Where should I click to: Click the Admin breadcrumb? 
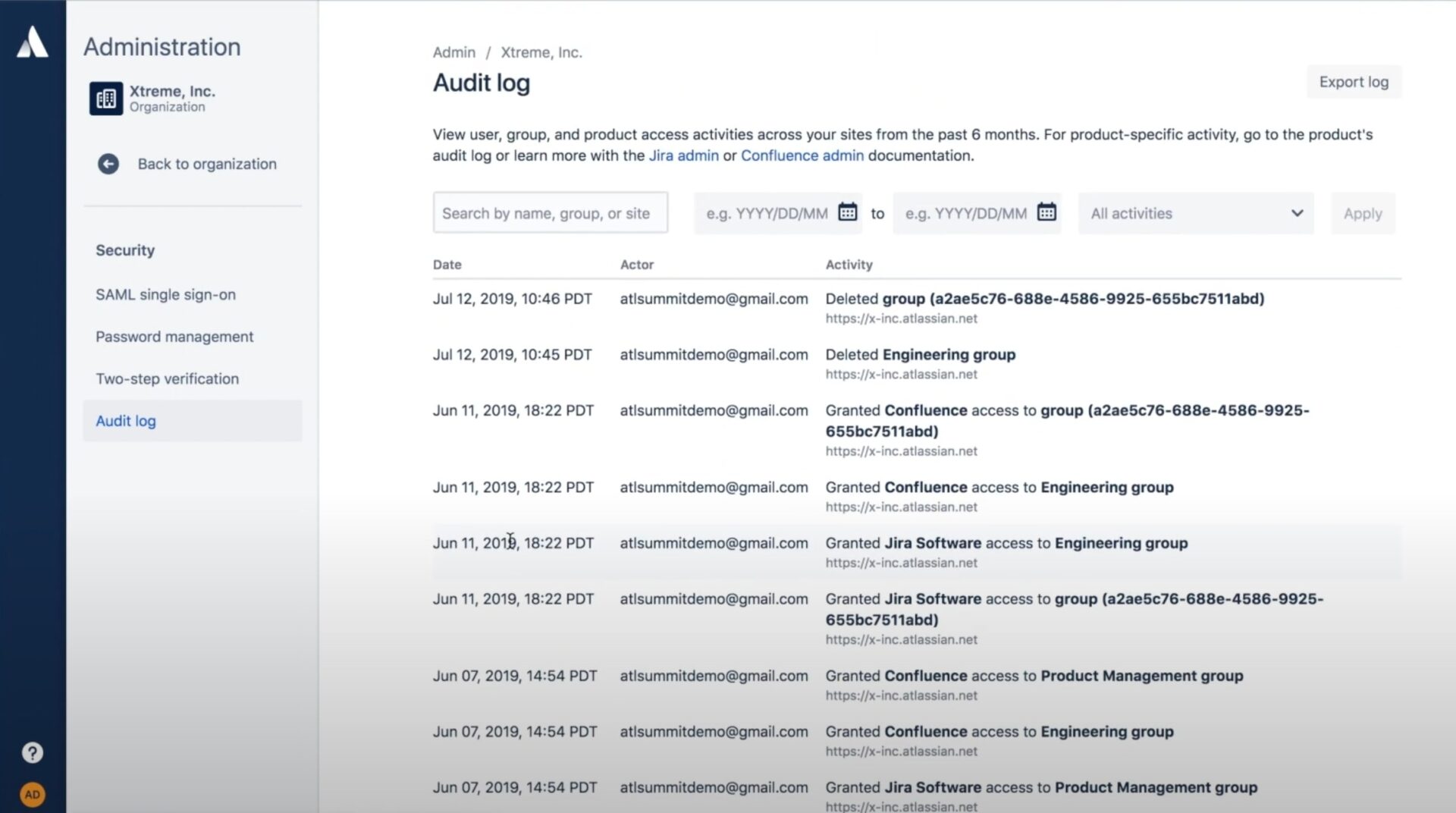pyautogui.click(x=454, y=52)
